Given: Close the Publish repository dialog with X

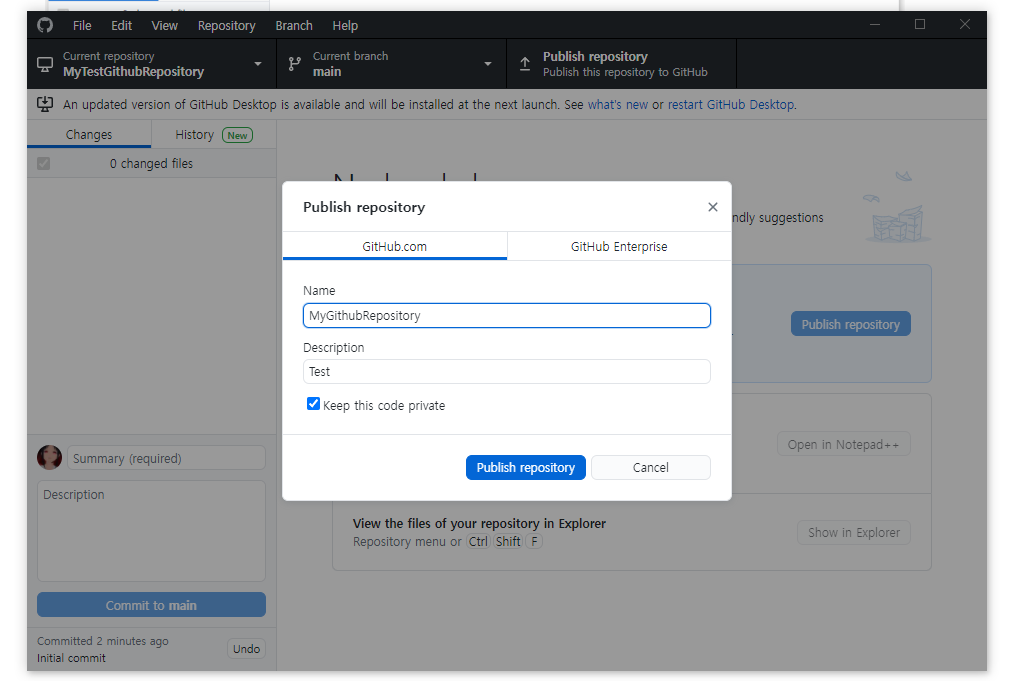Looking at the screenshot, I should [712, 207].
